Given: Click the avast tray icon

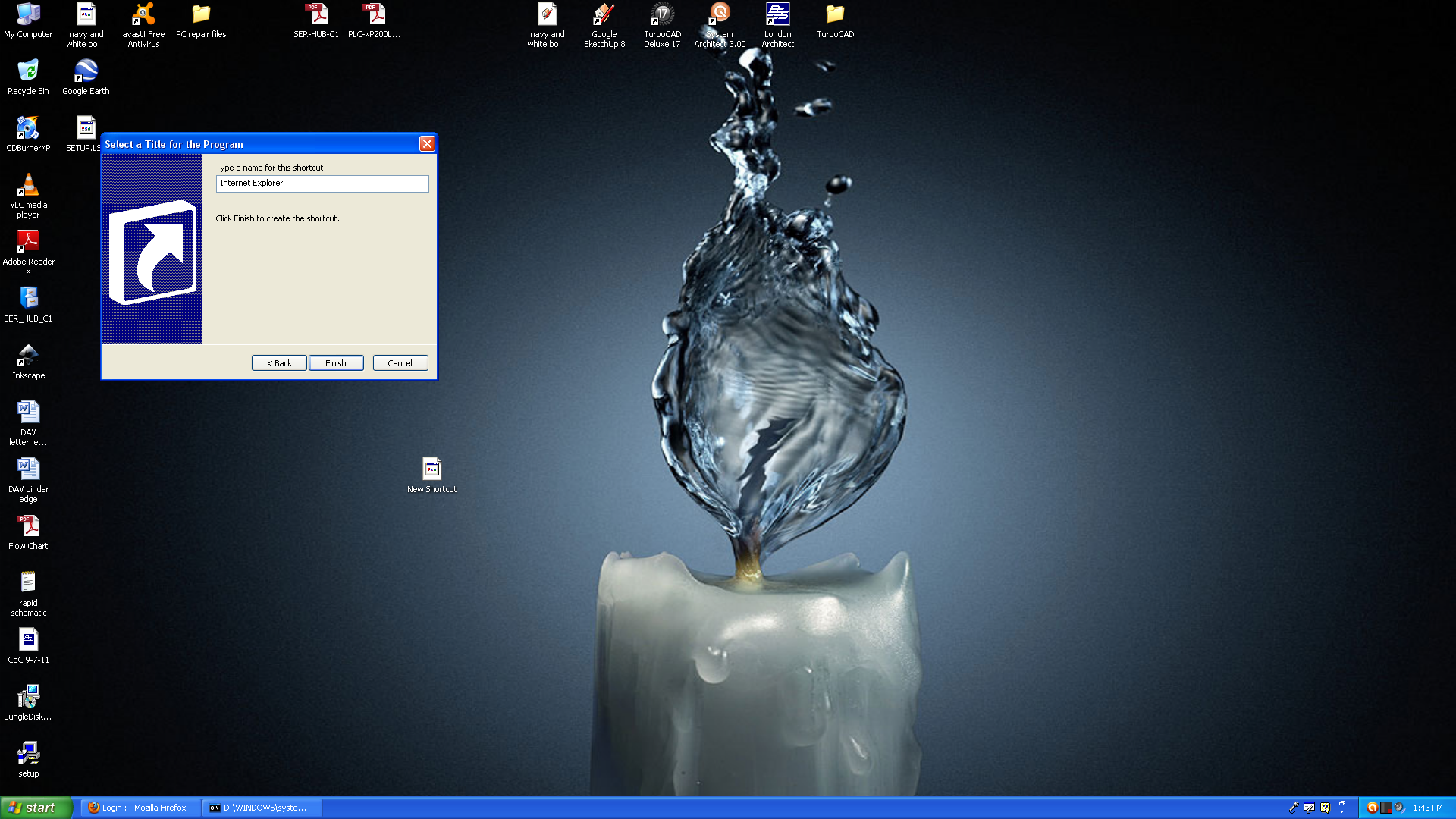Looking at the screenshot, I should point(1372,808).
